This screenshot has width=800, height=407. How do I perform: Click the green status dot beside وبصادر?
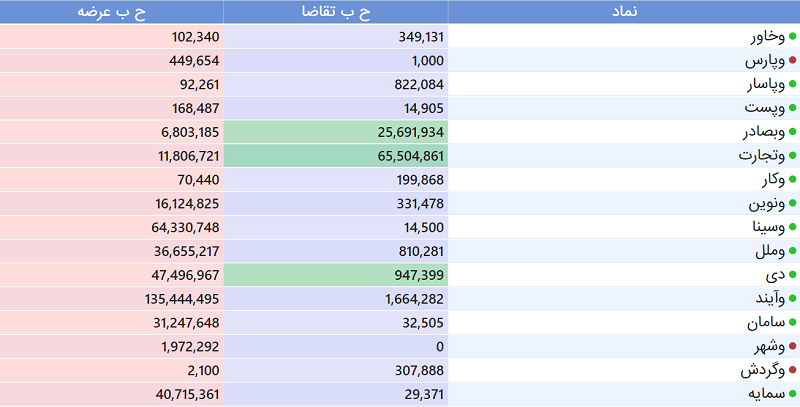point(792,132)
